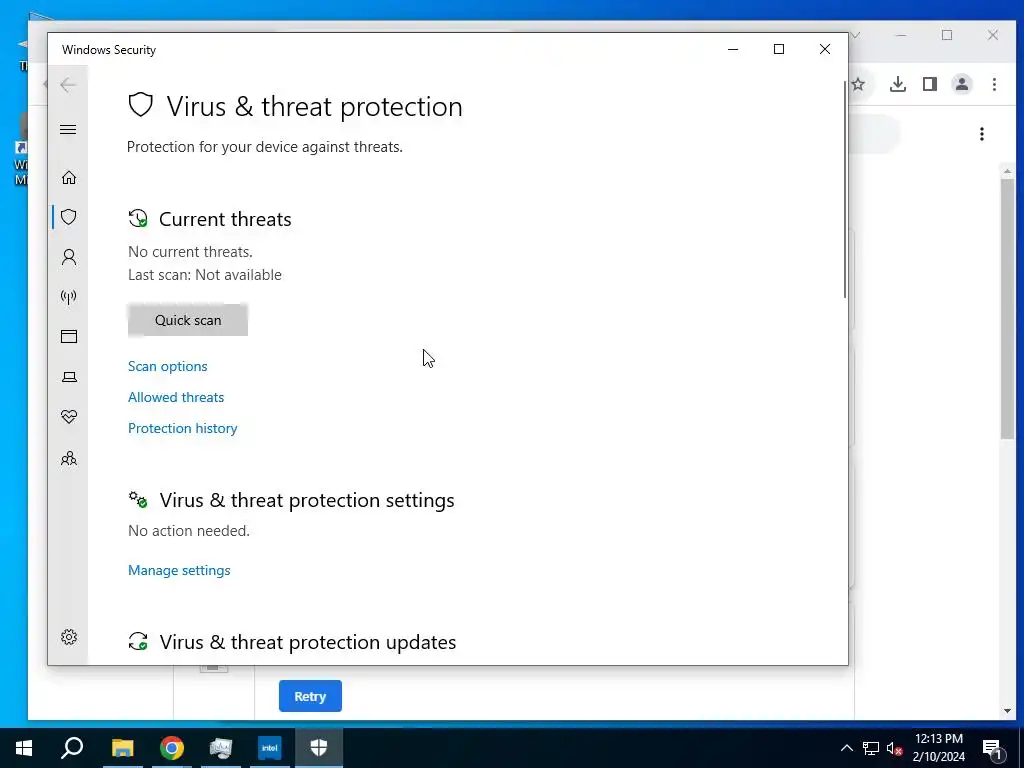Show hidden tray icons chevron

coord(846,748)
